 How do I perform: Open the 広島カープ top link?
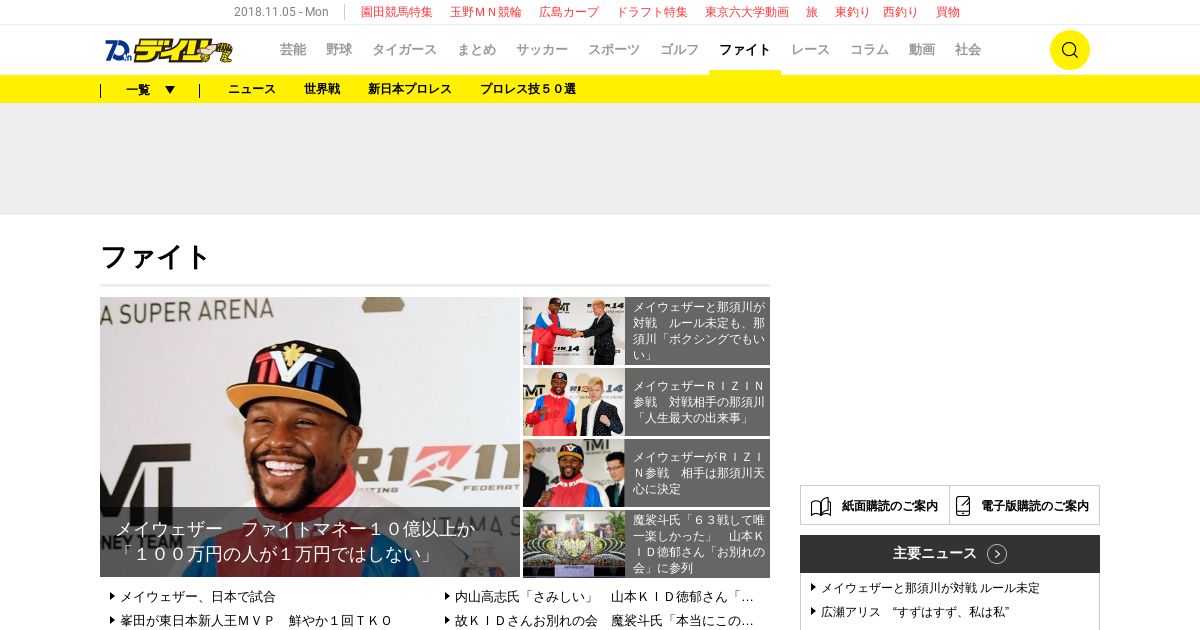[x=569, y=12]
